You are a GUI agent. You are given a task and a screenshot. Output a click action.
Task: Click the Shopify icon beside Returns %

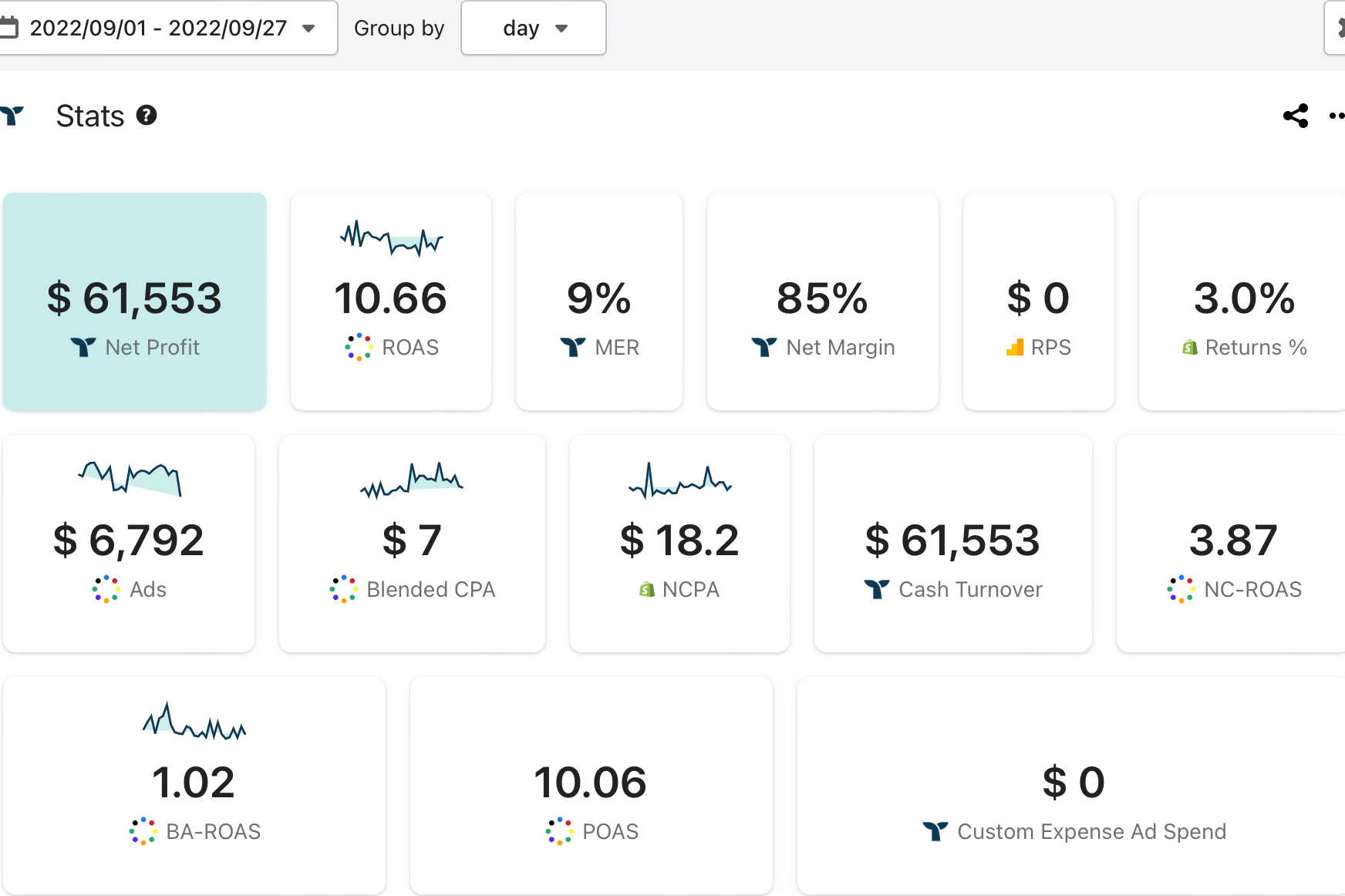[x=1190, y=348]
